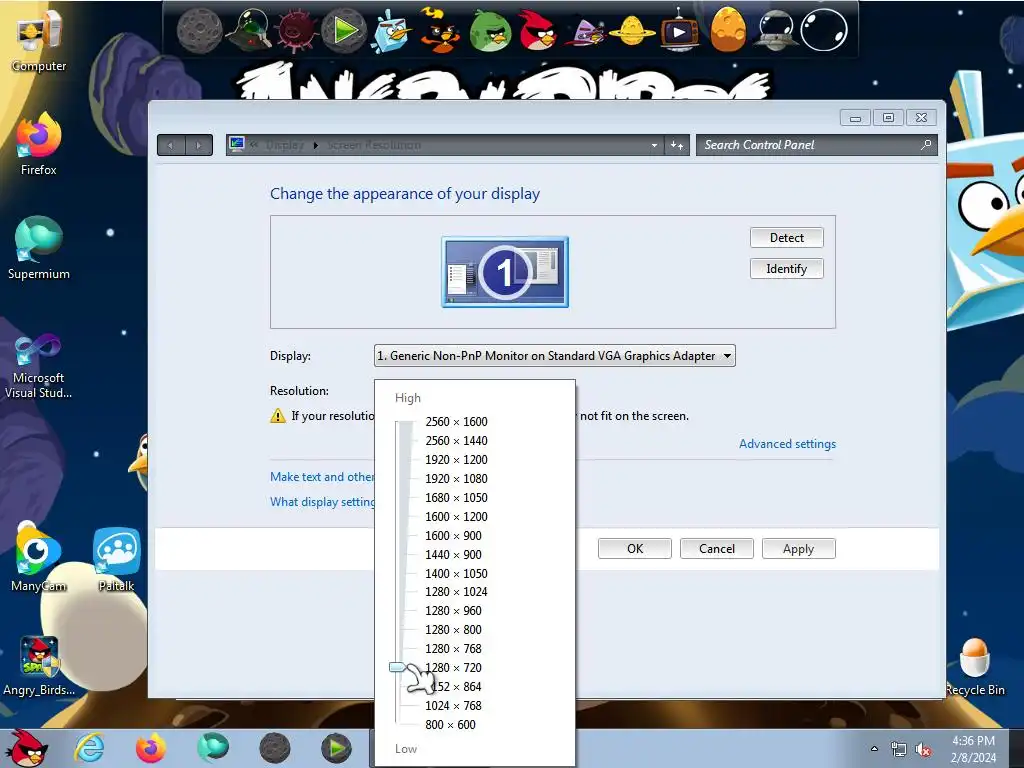This screenshot has height=768, width=1024.
Task: Select 1920 × 1080 resolution
Action: 456,479
